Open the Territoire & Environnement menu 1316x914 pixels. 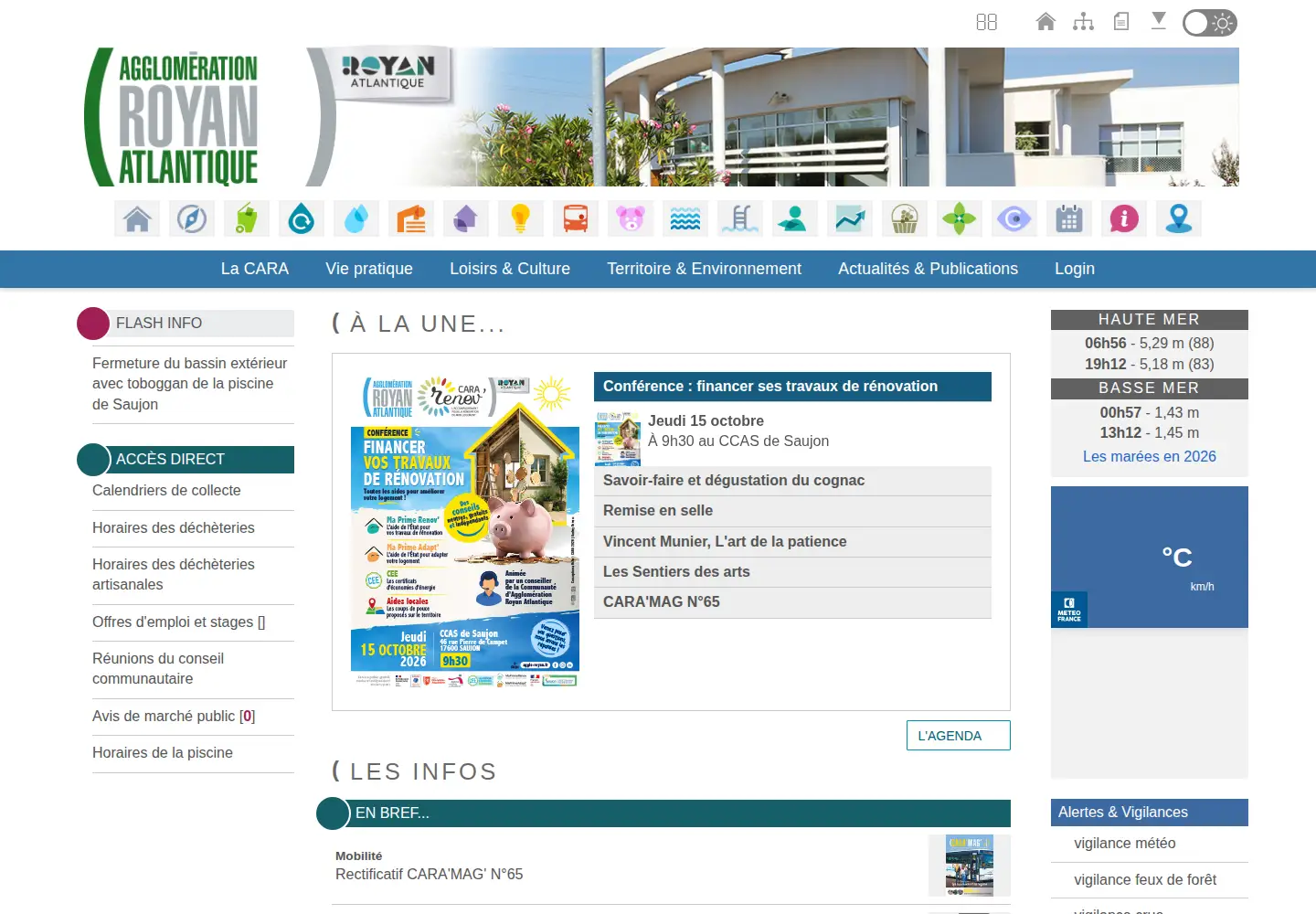pyautogui.click(x=705, y=269)
